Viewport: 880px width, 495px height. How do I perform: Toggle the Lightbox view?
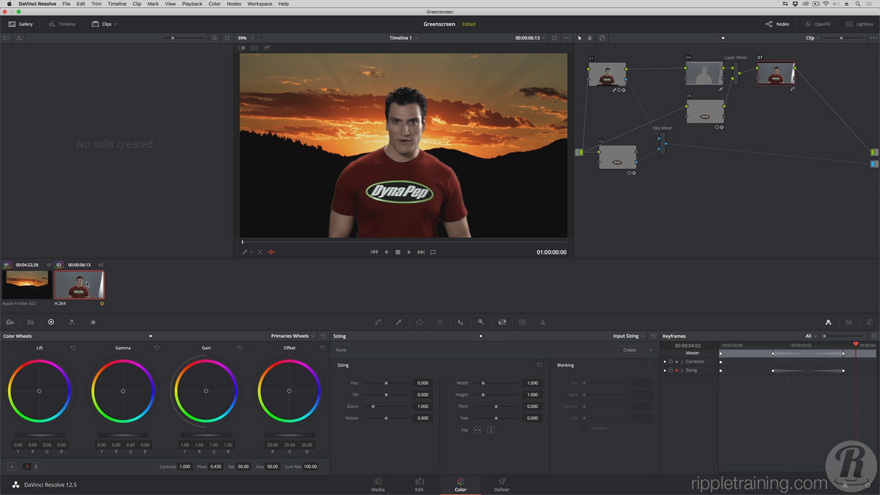[859, 24]
